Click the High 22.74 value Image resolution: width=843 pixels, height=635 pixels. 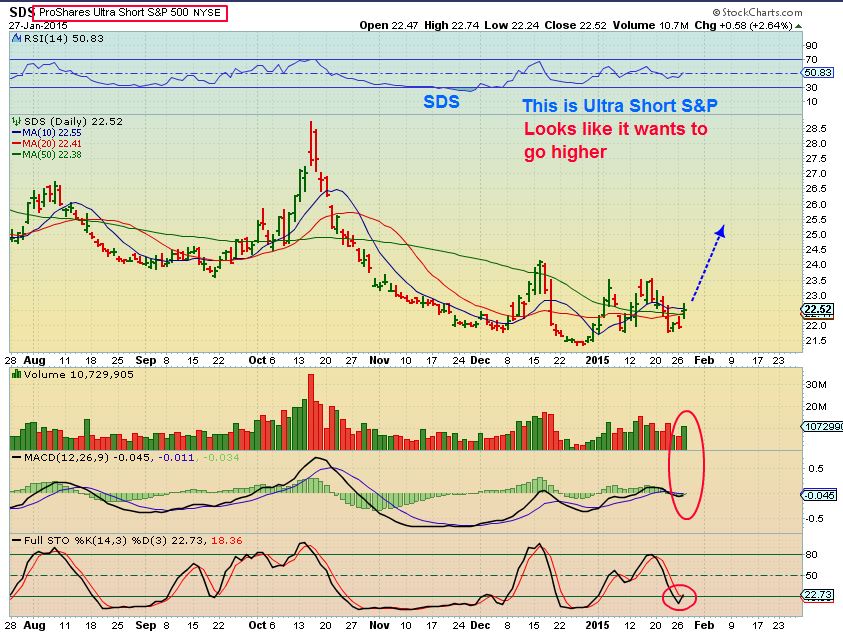pos(451,25)
